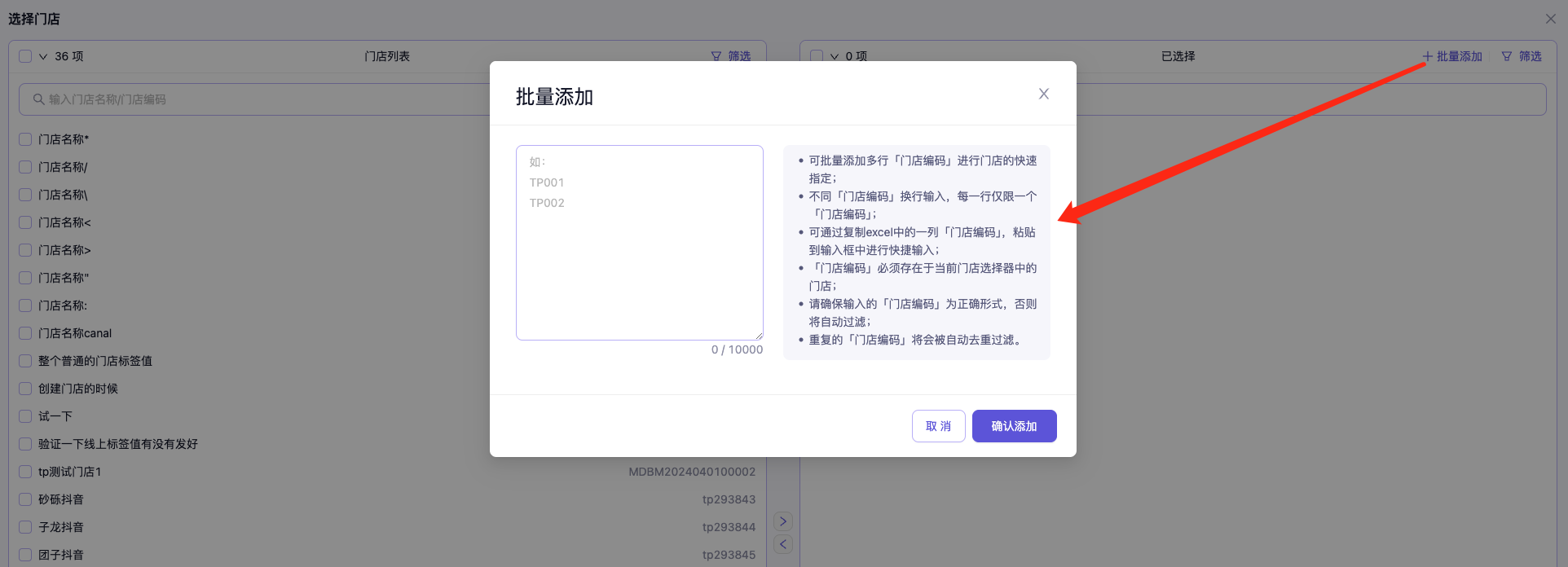
Task: Tick the 试一下 store checkbox
Action: click(x=25, y=416)
